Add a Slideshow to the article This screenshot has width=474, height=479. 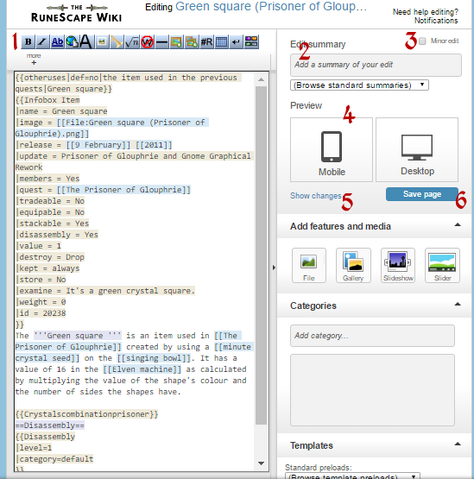398,265
